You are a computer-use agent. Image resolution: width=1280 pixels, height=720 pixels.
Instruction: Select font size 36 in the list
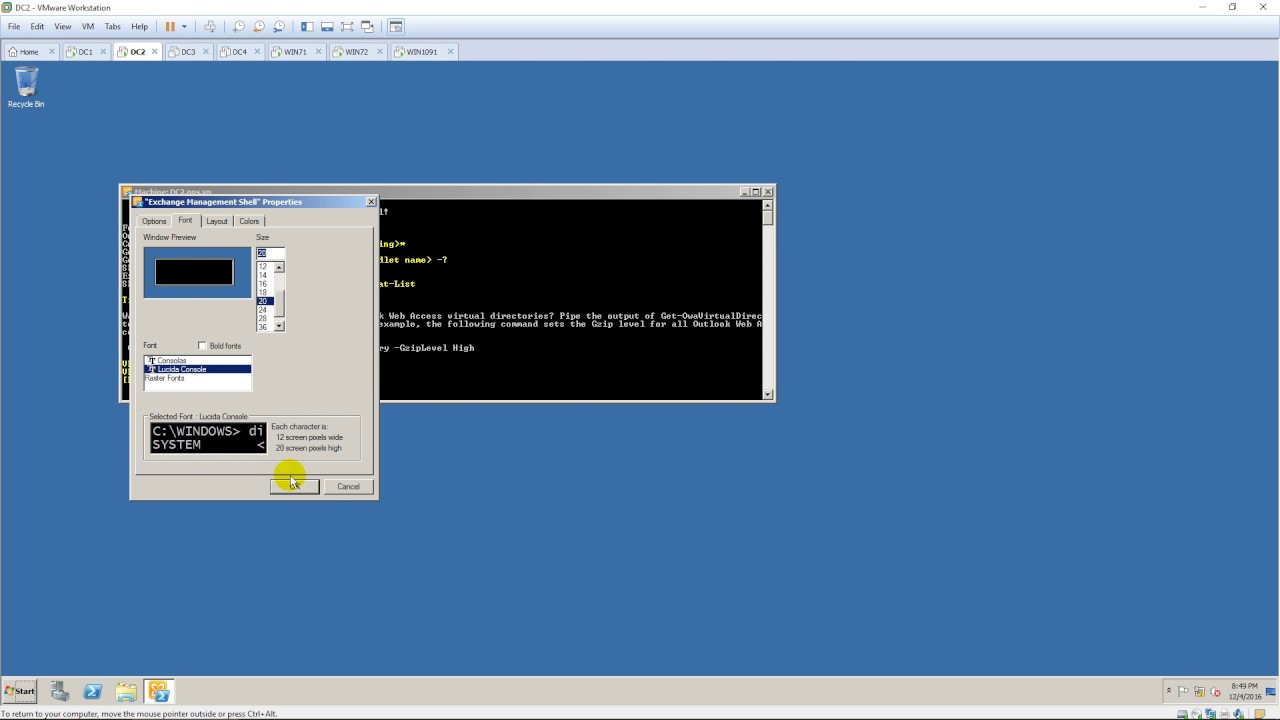coord(264,327)
